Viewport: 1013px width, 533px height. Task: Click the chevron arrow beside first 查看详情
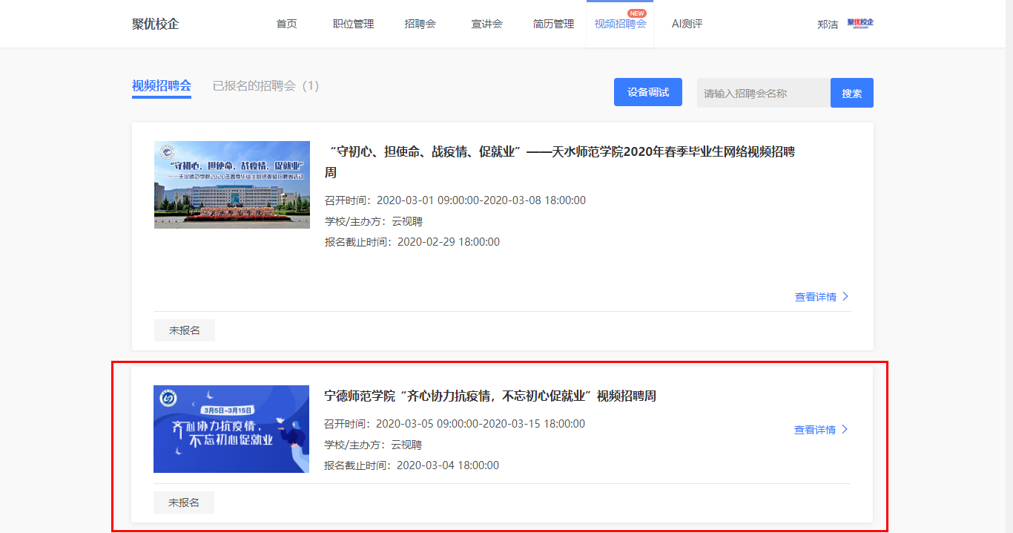coord(846,297)
